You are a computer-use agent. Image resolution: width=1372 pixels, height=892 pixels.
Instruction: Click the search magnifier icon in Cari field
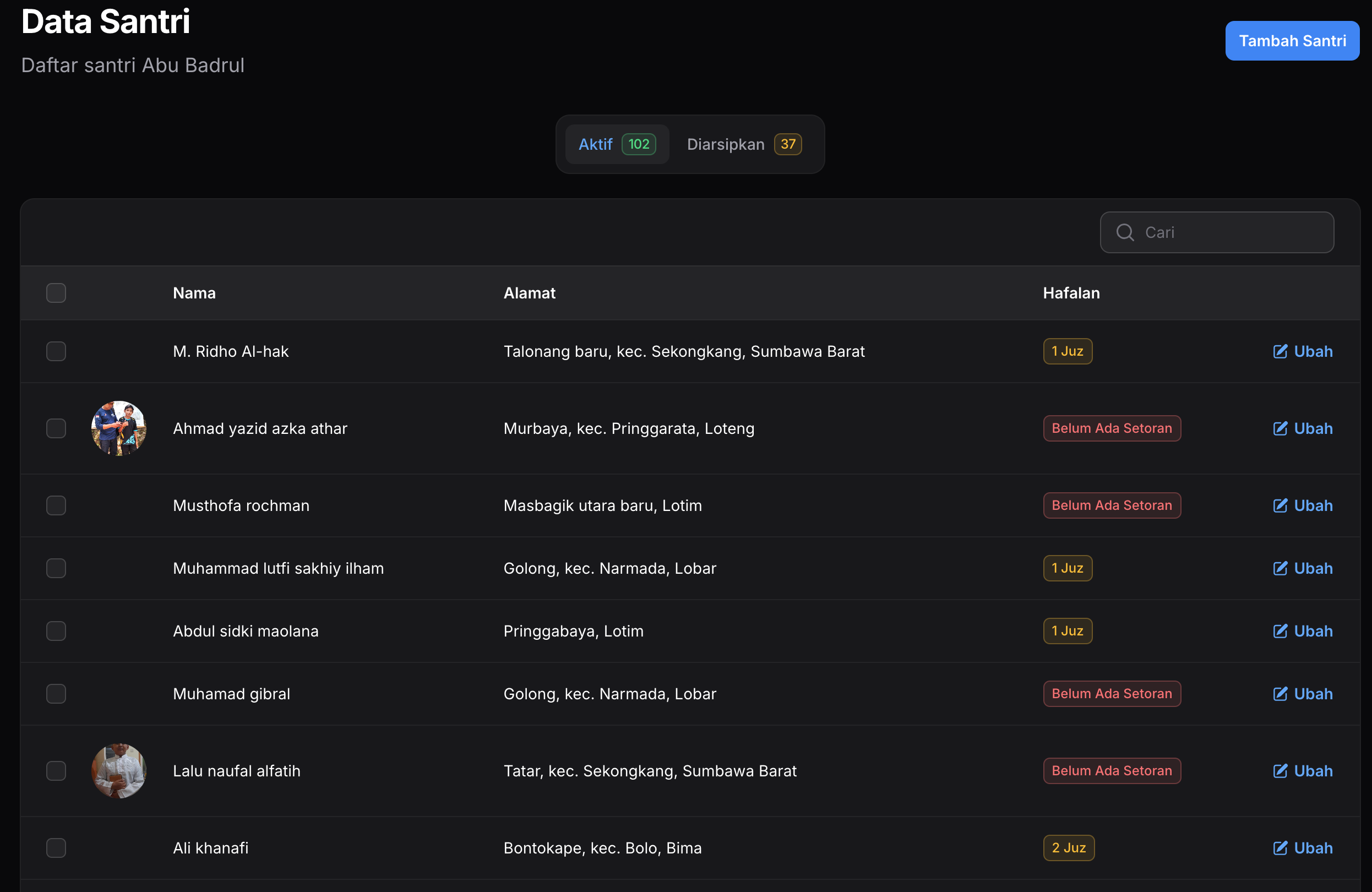1125,232
